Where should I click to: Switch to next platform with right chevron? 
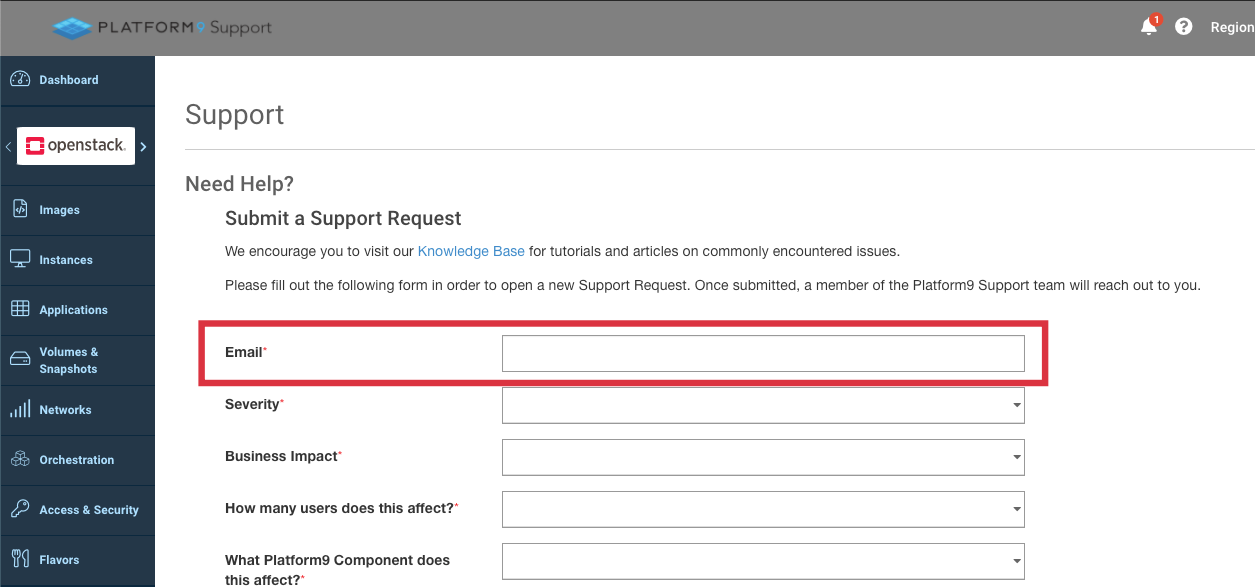(x=143, y=147)
